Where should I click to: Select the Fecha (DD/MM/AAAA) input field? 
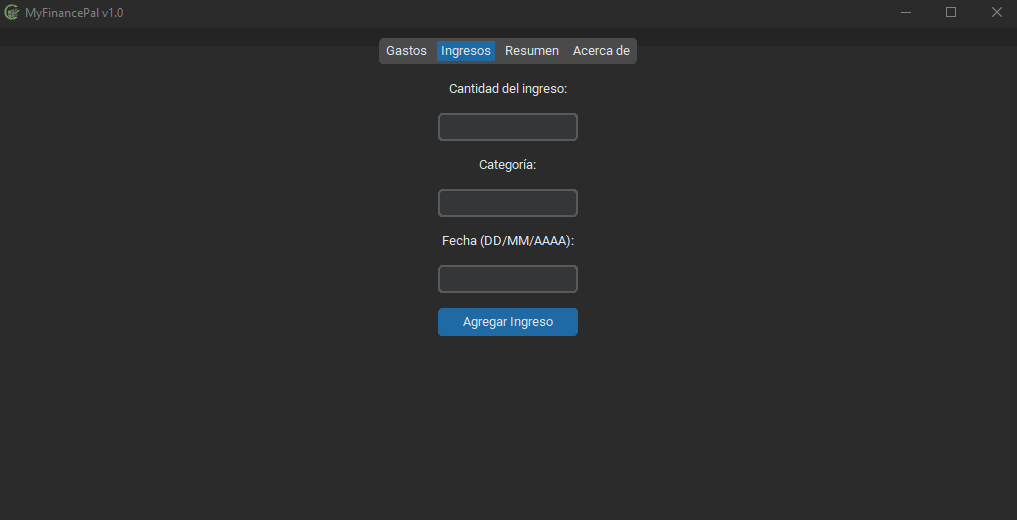pos(508,279)
